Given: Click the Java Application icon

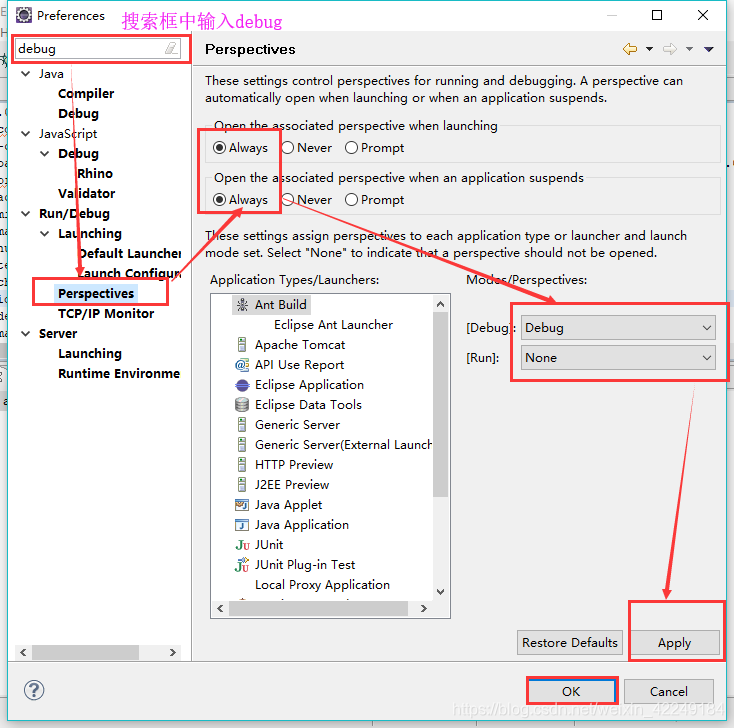Looking at the screenshot, I should pos(242,525).
